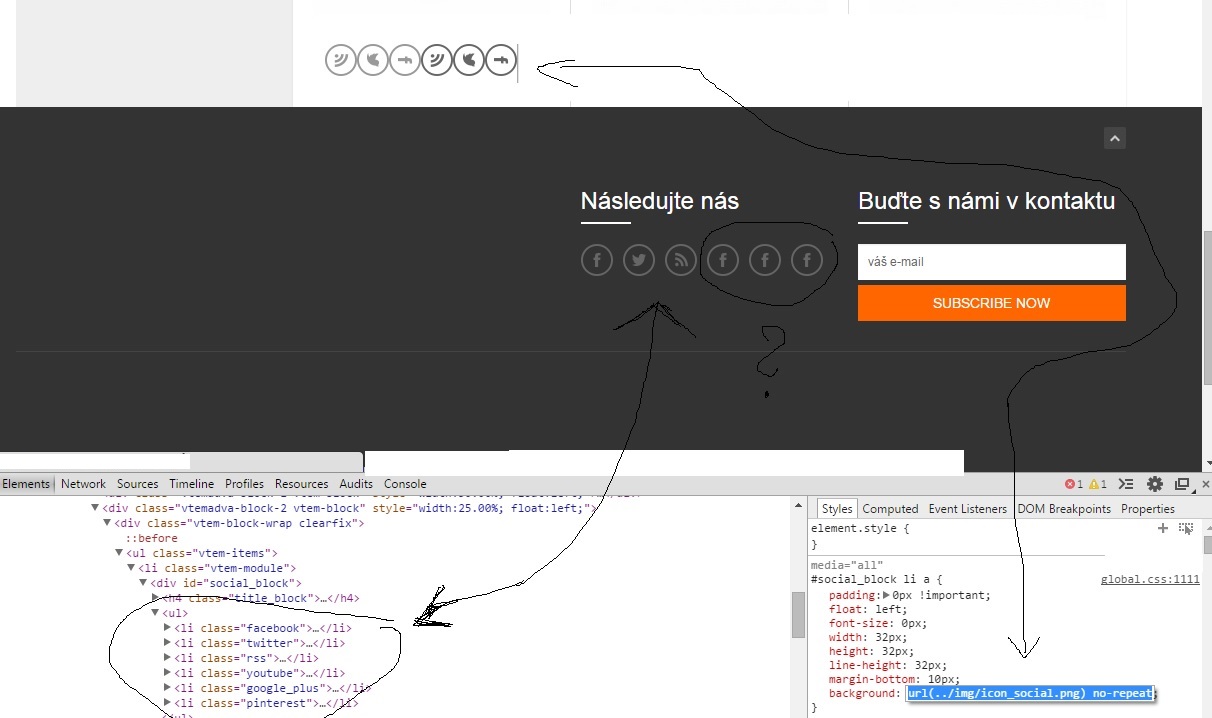Toggle element state with the dotted cursor icon
This screenshot has height=718, width=1212.
click(1186, 528)
